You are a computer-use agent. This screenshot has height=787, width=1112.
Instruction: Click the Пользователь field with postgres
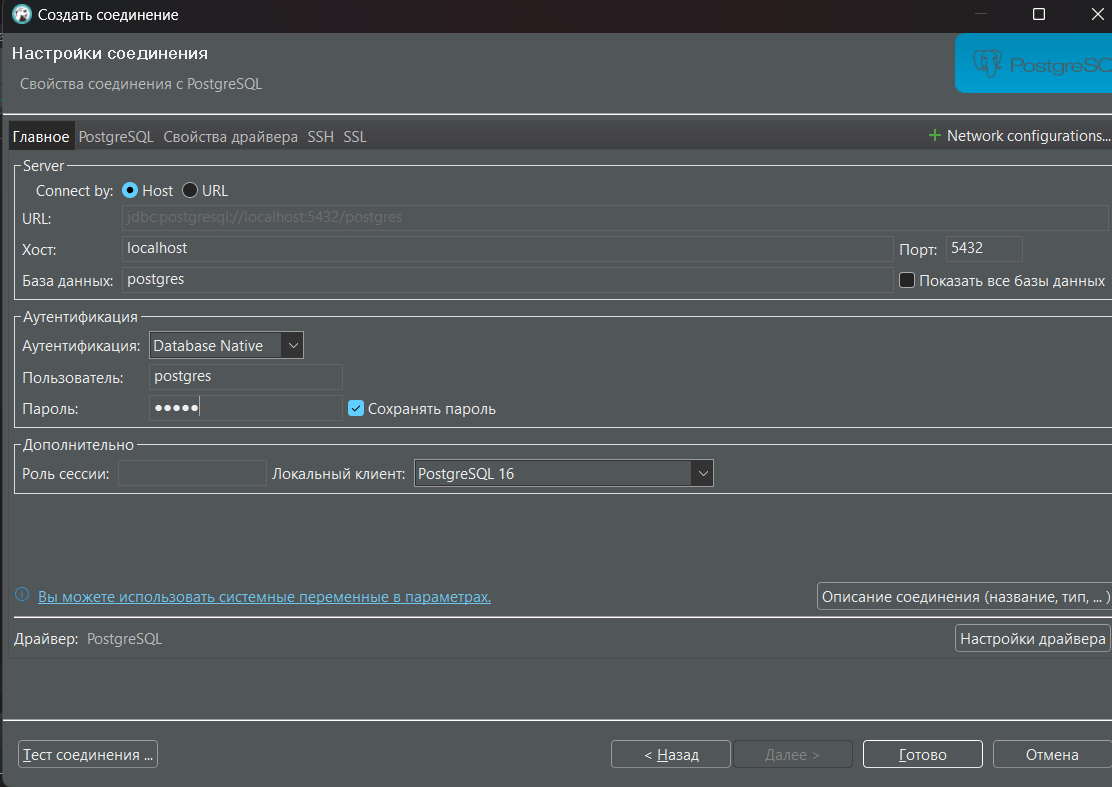click(x=246, y=376)
